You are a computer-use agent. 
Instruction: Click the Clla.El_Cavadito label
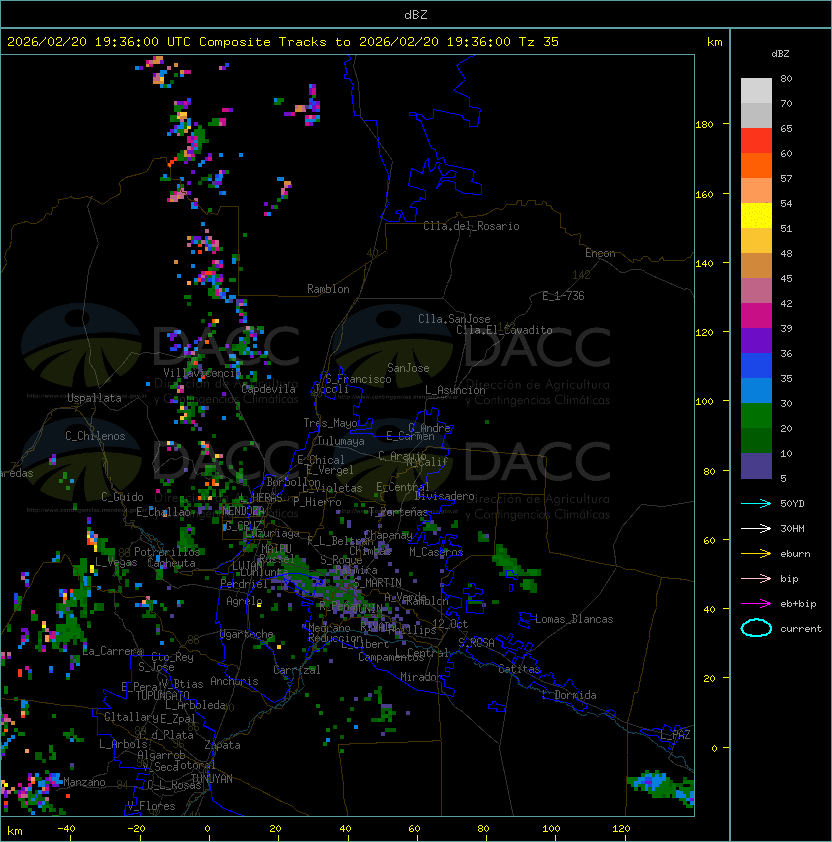[504, 330]
